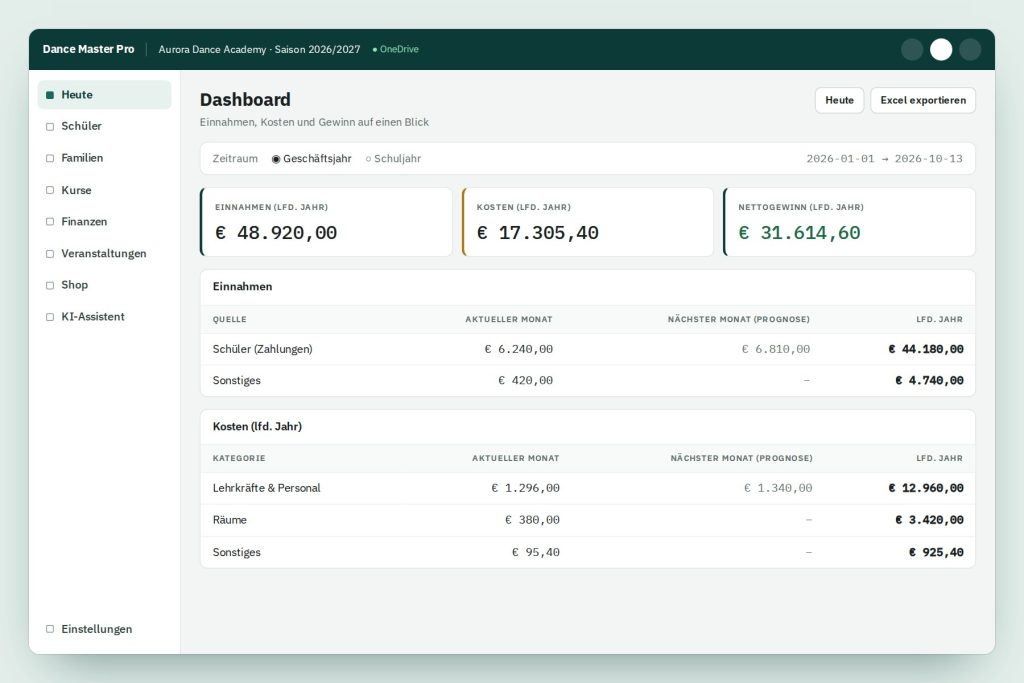The width and height of the screenshot is (1024, 683).
Task: Click the first dark header circle
Action: [912, 50]
